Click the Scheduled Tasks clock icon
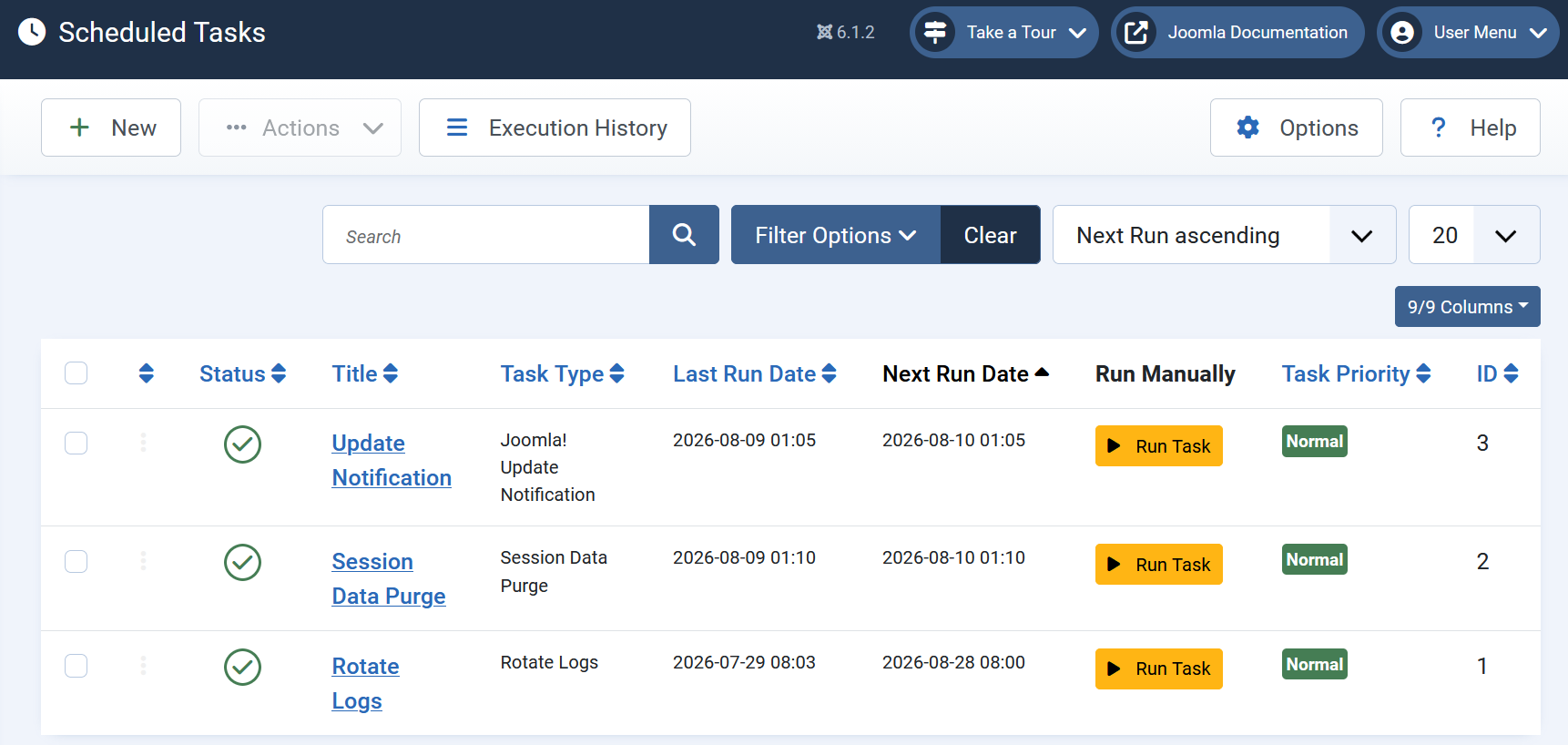Image resolution: width=1568 pixels, height=745 pixels. [x=32, y=32]
